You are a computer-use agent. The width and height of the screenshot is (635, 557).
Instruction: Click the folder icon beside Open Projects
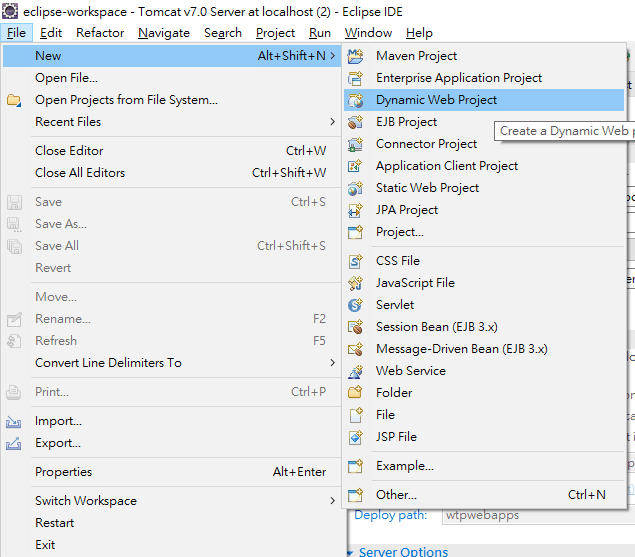14,100
